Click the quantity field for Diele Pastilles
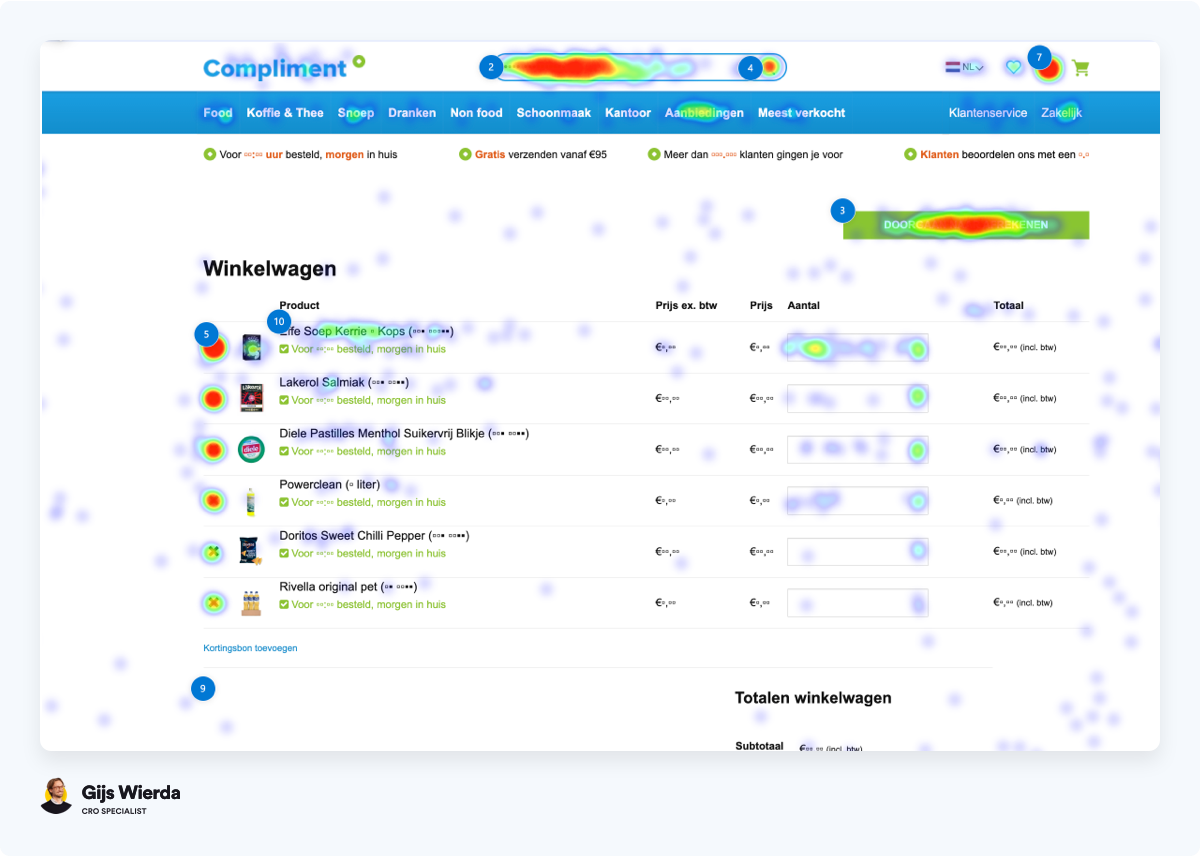The height and width of the screenshot is (856, 1200). (x=858, y=449)
